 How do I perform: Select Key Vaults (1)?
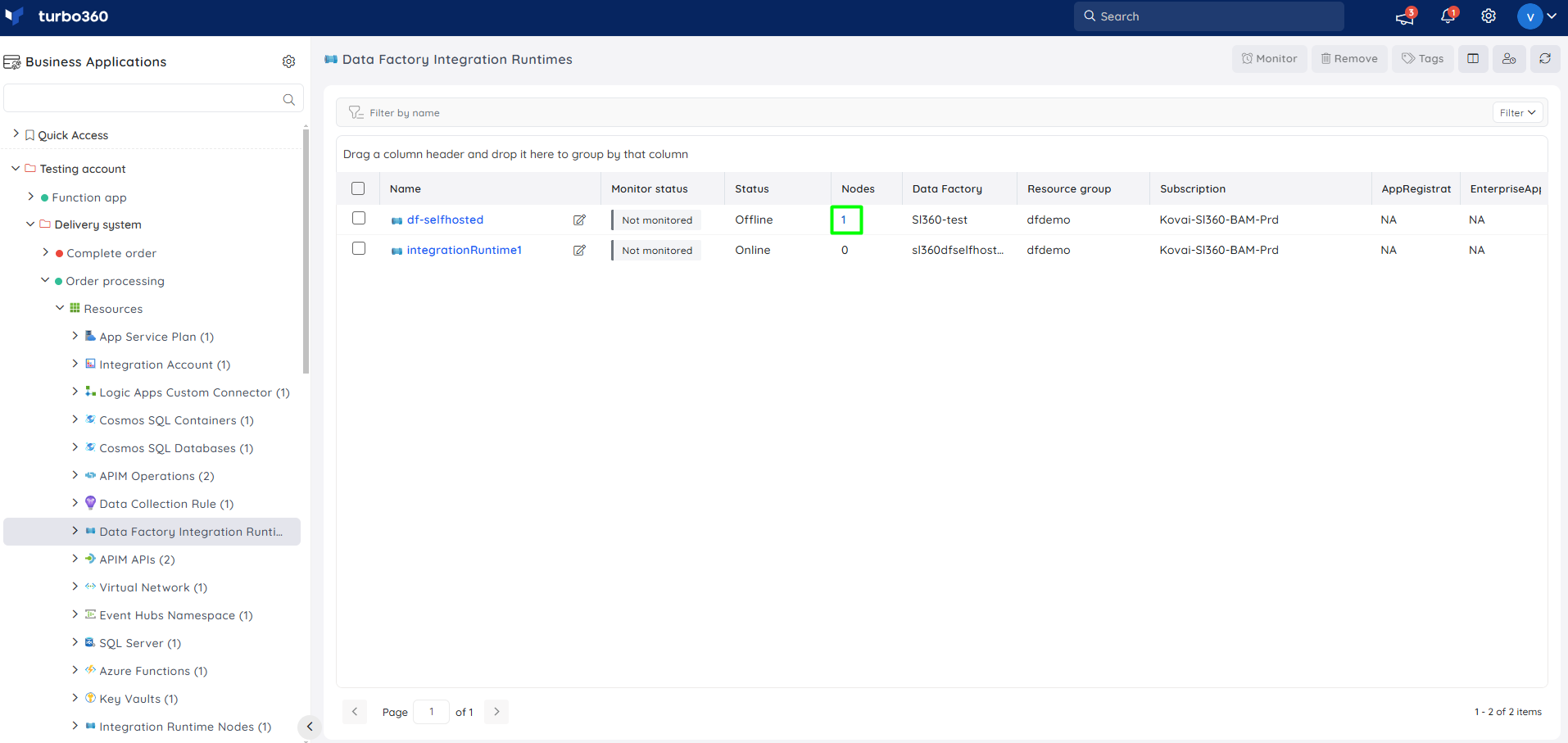coord(138,699)
